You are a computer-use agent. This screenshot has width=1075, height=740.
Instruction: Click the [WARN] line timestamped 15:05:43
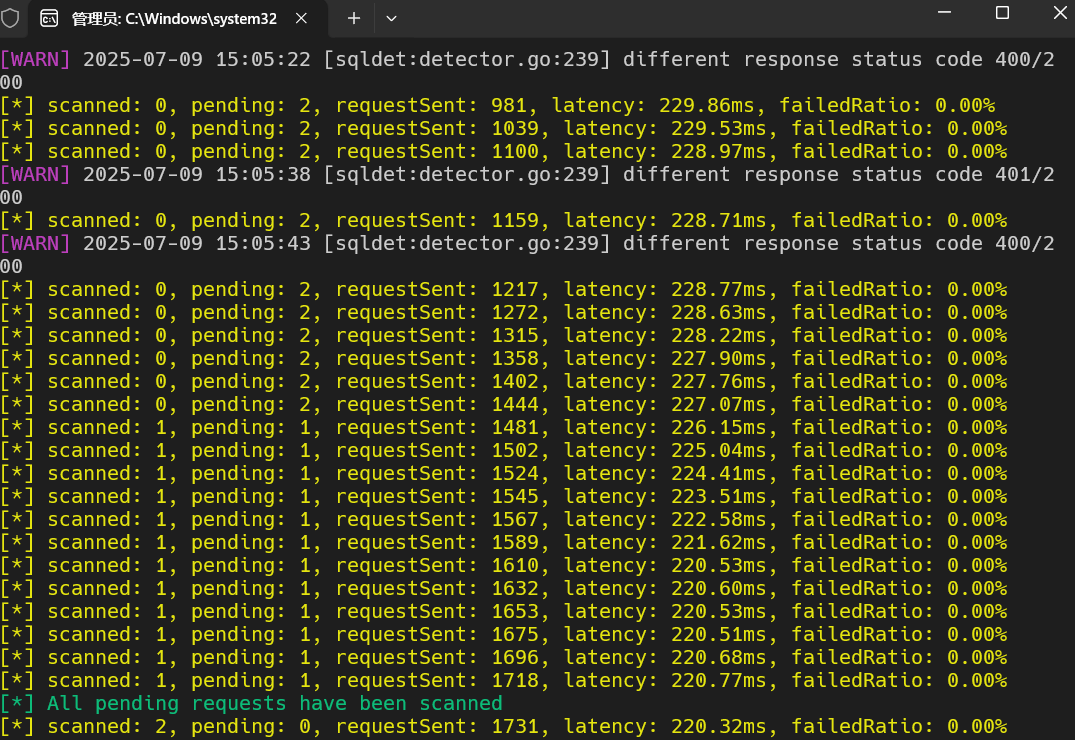(x=527, y=254)
